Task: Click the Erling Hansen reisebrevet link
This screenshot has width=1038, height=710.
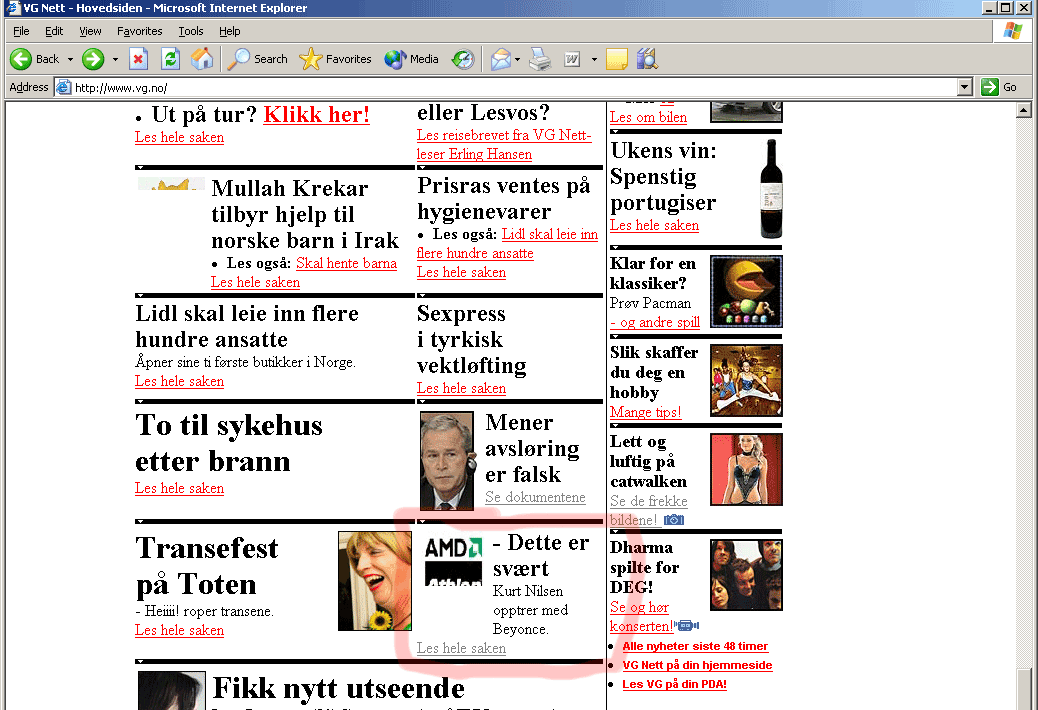Action: click(504, 144)
